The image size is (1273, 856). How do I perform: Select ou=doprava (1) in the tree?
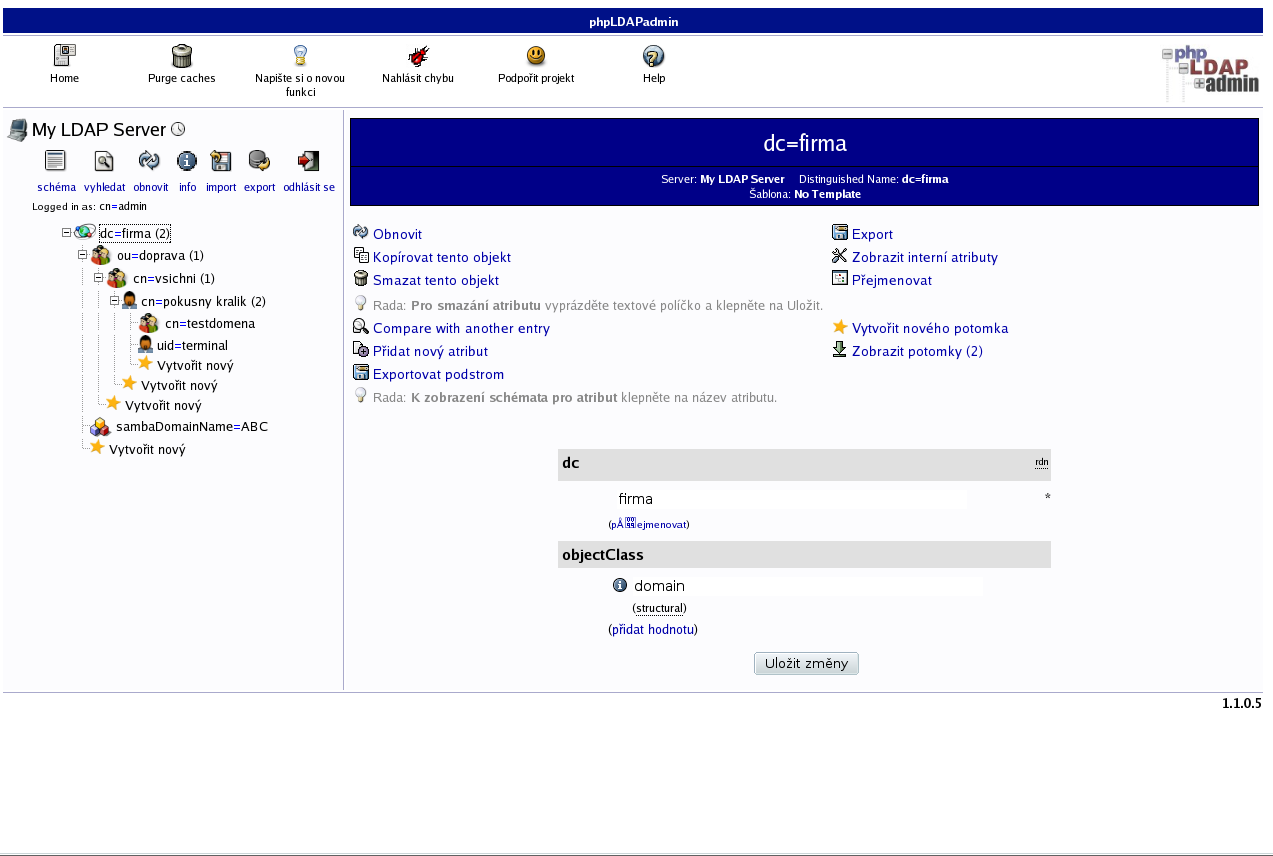tap(160, 256)
